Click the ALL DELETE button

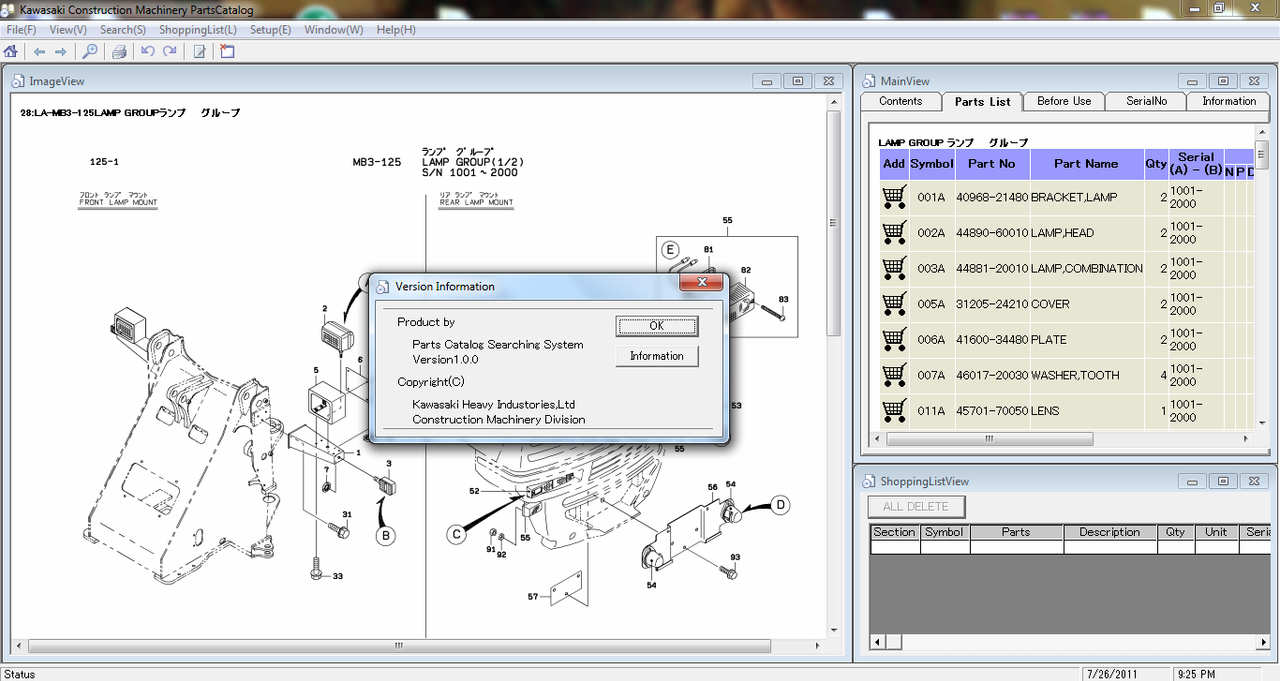click(x=917, y=507)
